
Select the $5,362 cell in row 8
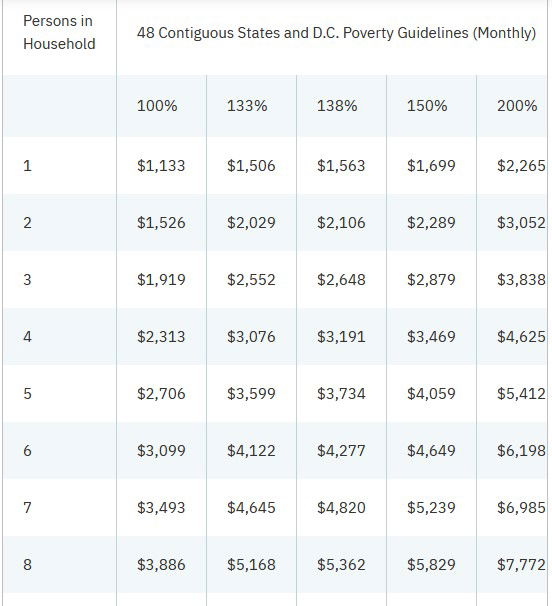341,564
